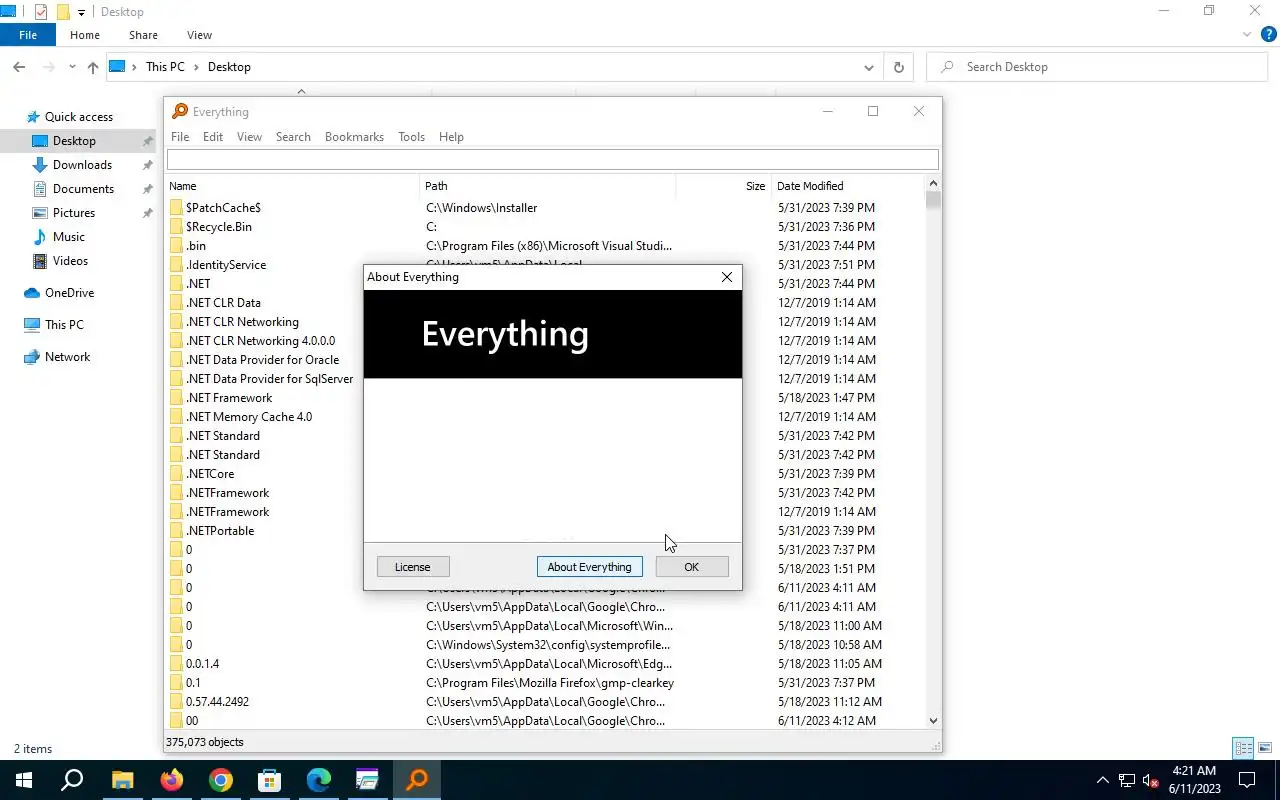Click the License button in About dialog
Viewport: 1280px width, 800px height.
point(412,567)
